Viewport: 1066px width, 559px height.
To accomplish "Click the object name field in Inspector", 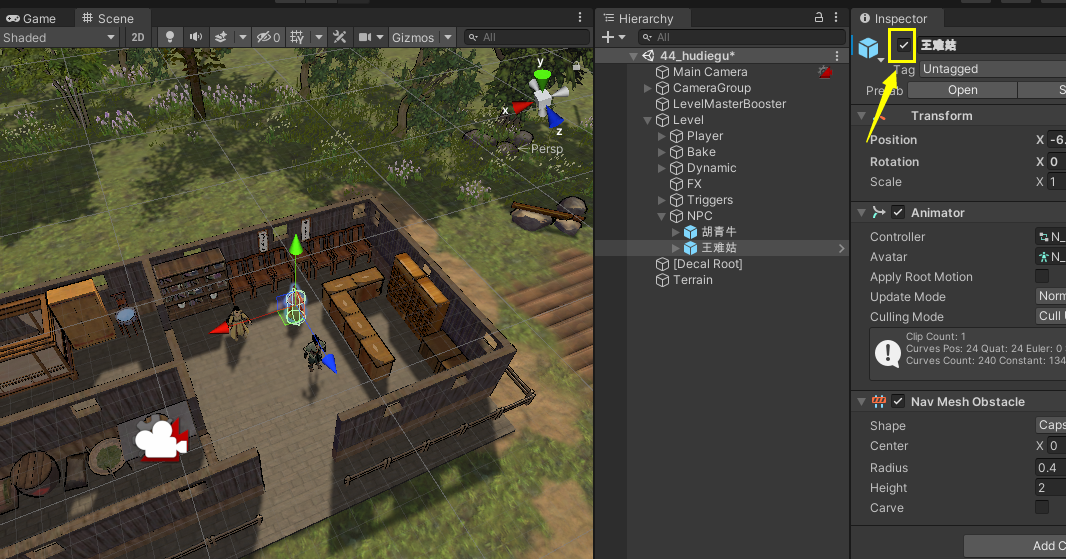I will 992,46.
